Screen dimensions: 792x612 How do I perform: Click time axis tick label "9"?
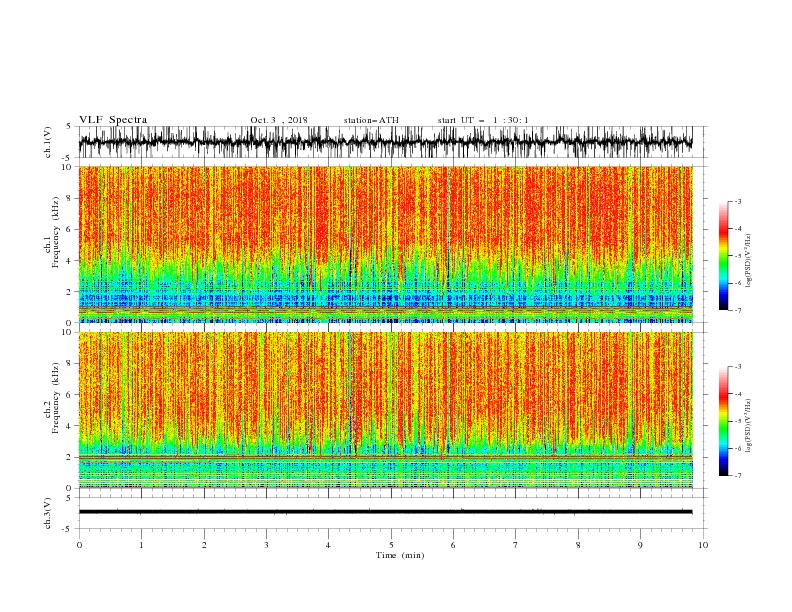[x=640, y=545]
